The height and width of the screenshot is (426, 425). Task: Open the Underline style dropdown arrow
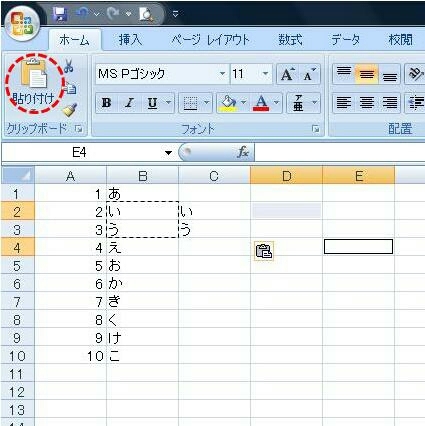pyautogui.click(x=169, y=103)
